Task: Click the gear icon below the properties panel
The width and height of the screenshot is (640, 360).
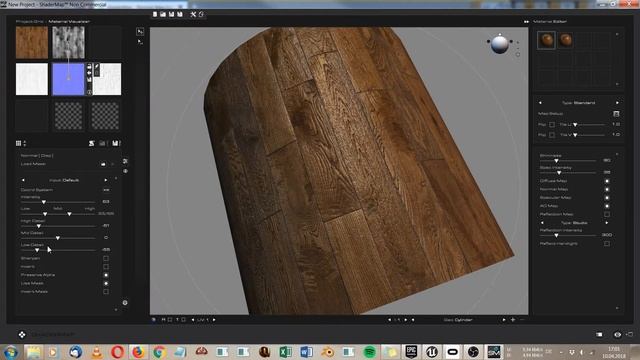Action: pyautogui.click(x=125, y=303)
